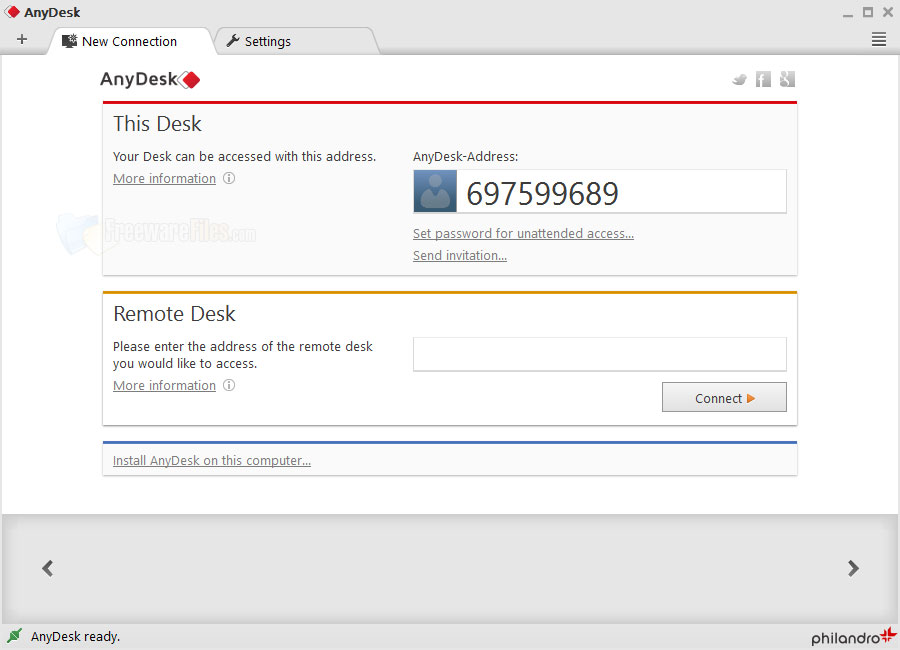
Task: Click the Send invitation link
Action: pyautogui.click(x=459, y=255)
